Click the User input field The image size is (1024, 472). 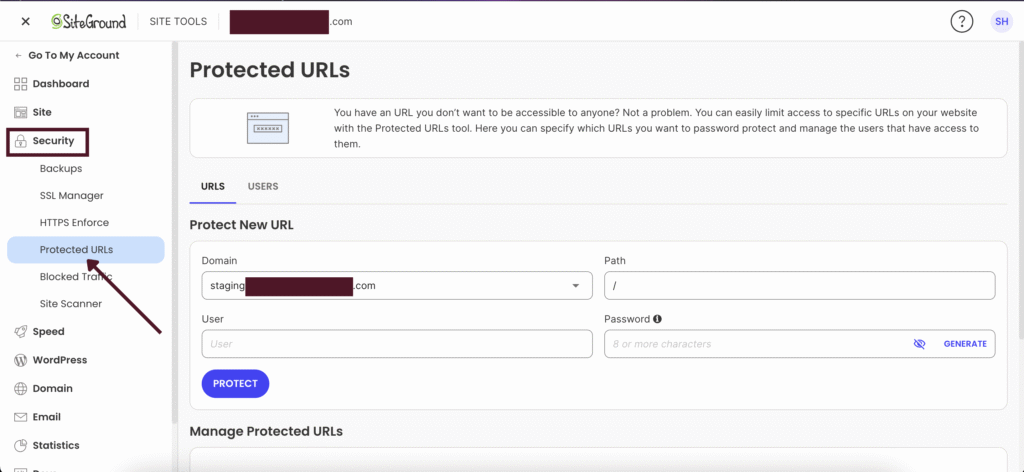[x=396, y=344]
